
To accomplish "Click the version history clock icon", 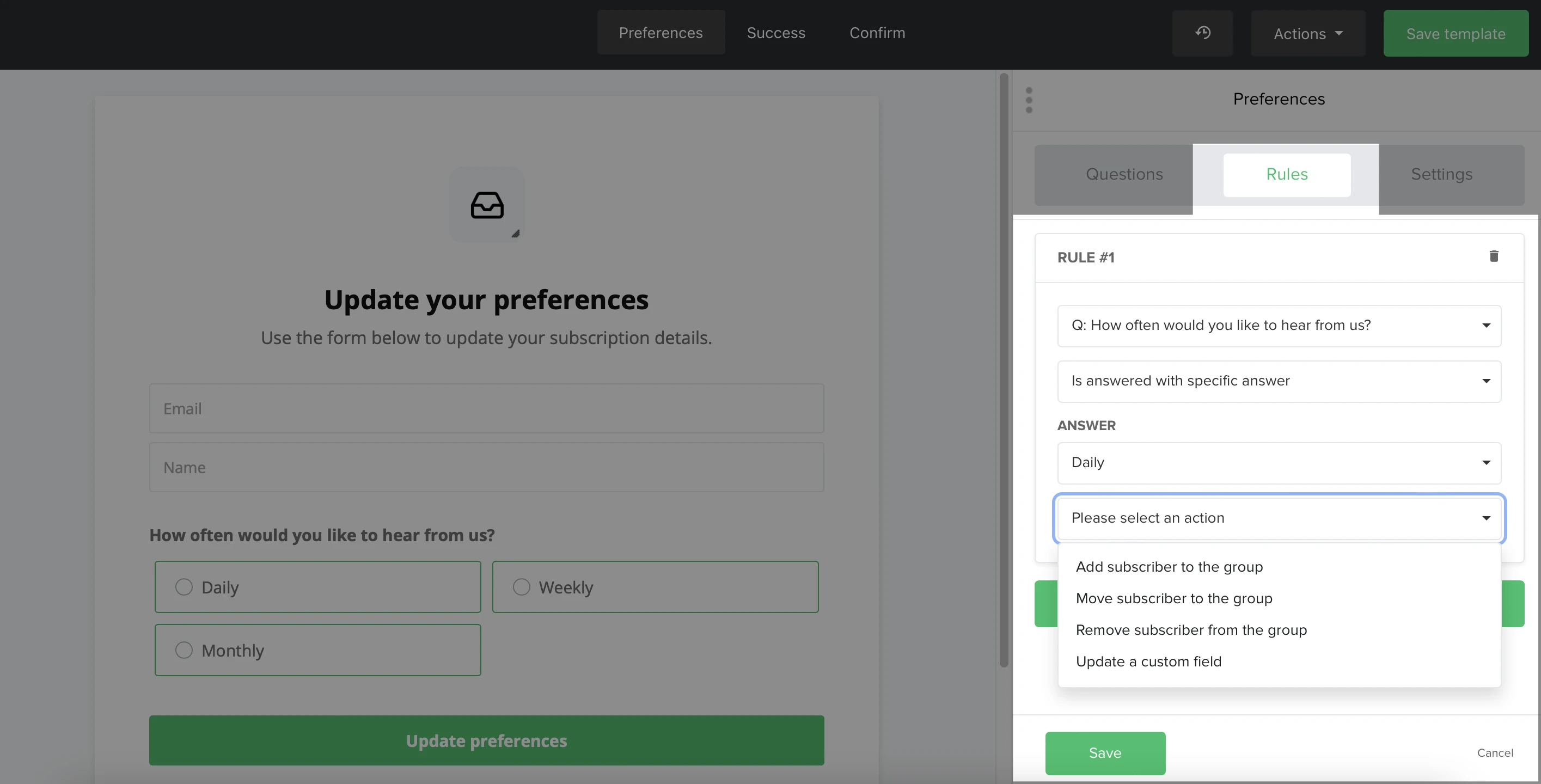I will coord(1202,34).
